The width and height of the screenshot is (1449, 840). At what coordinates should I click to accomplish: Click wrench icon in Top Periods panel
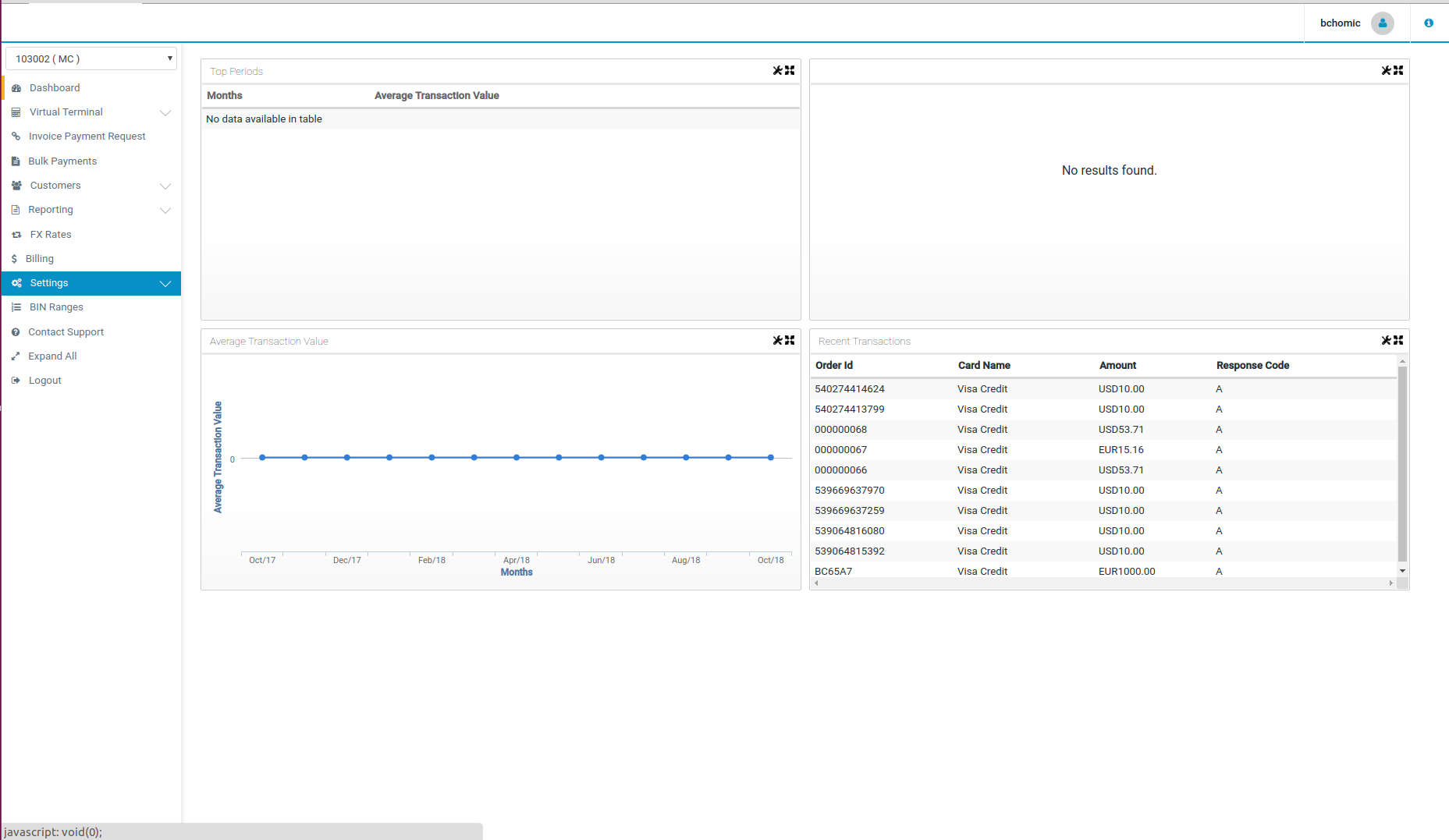click(x=777, y=70)
